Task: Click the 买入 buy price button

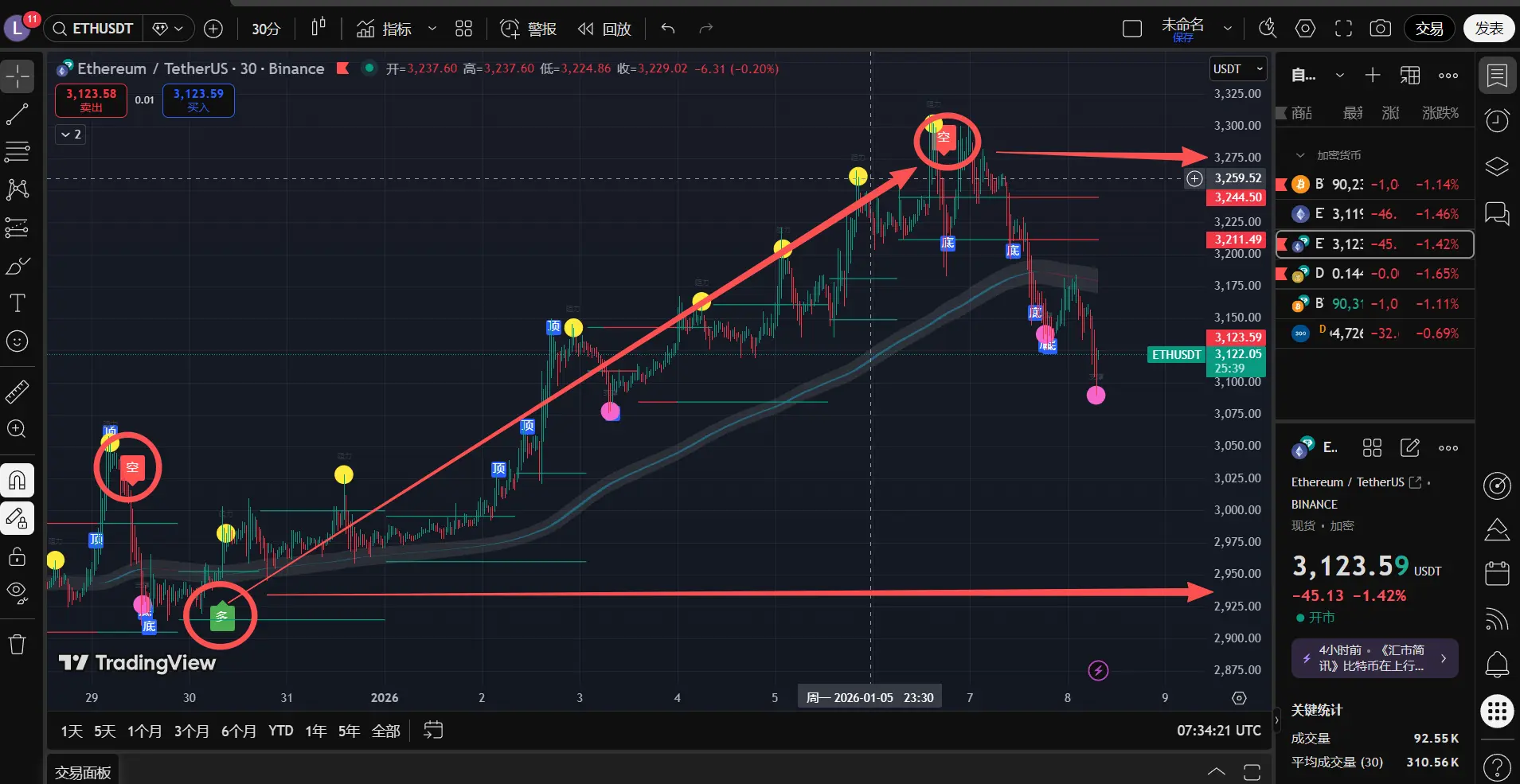Action: 198,100
